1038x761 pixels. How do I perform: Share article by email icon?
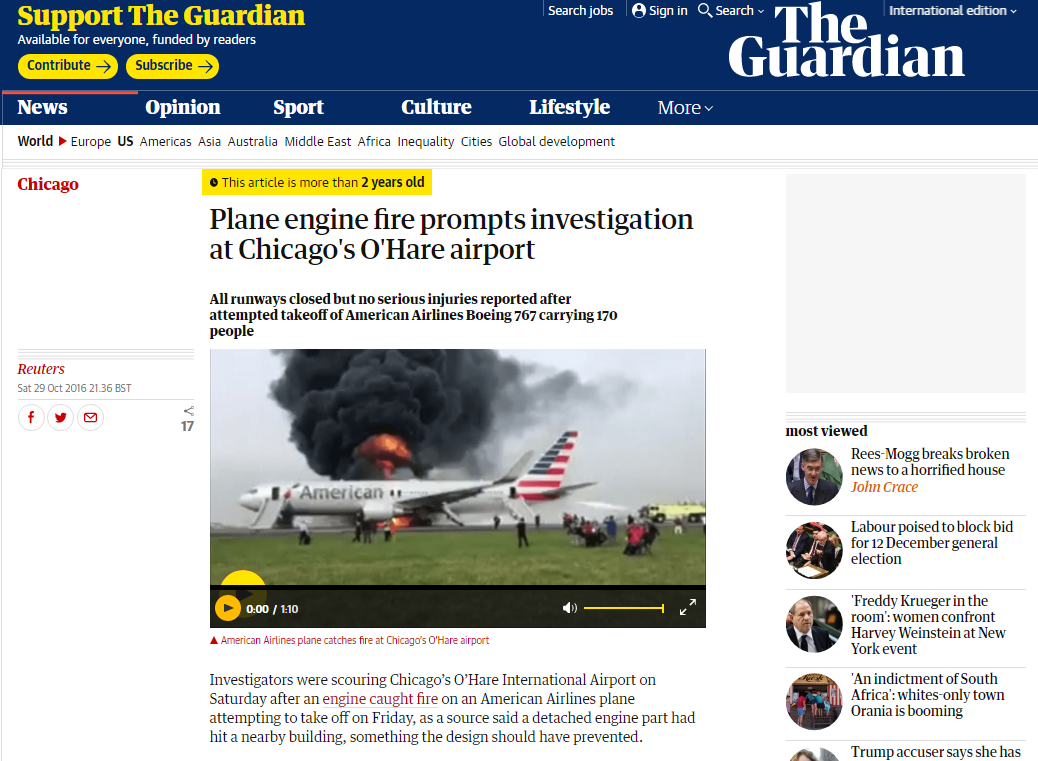click(91, 418)
